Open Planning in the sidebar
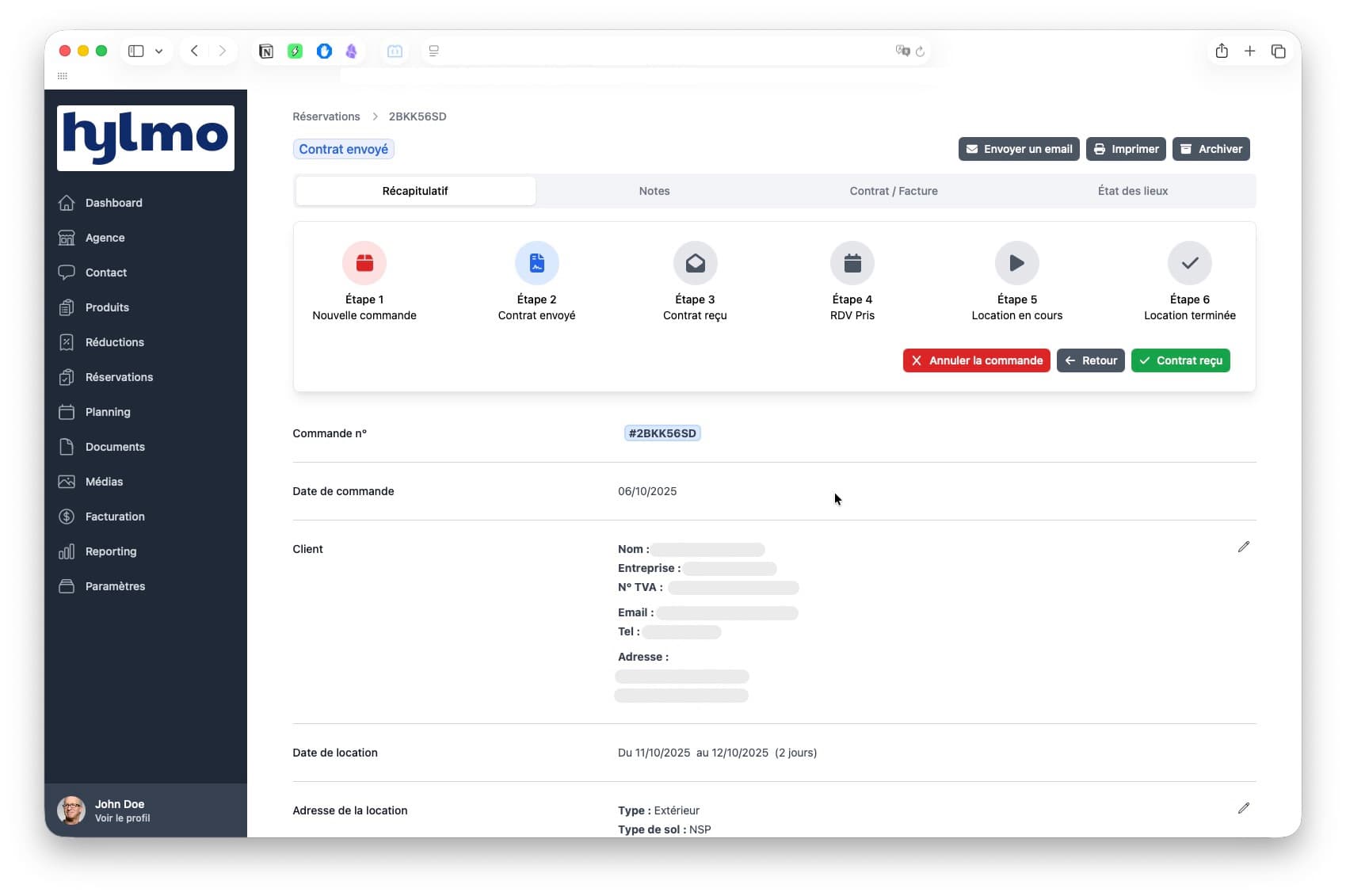 tap(108, 412)
